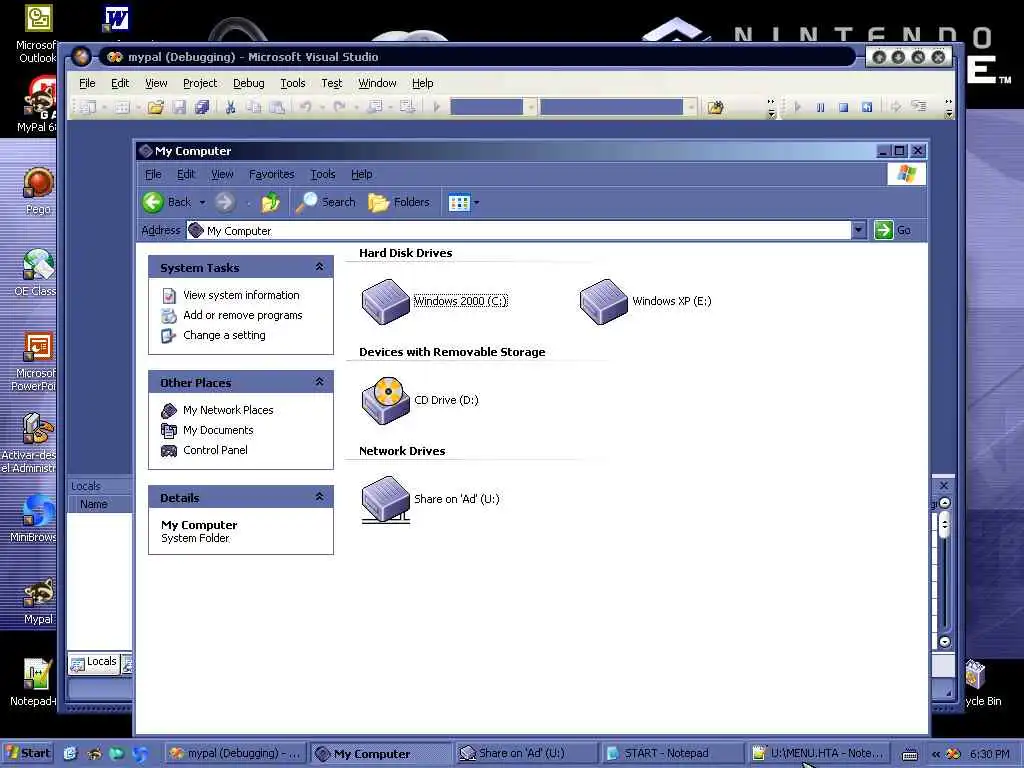Collapse the System Tasks panel

coord(319,266)
